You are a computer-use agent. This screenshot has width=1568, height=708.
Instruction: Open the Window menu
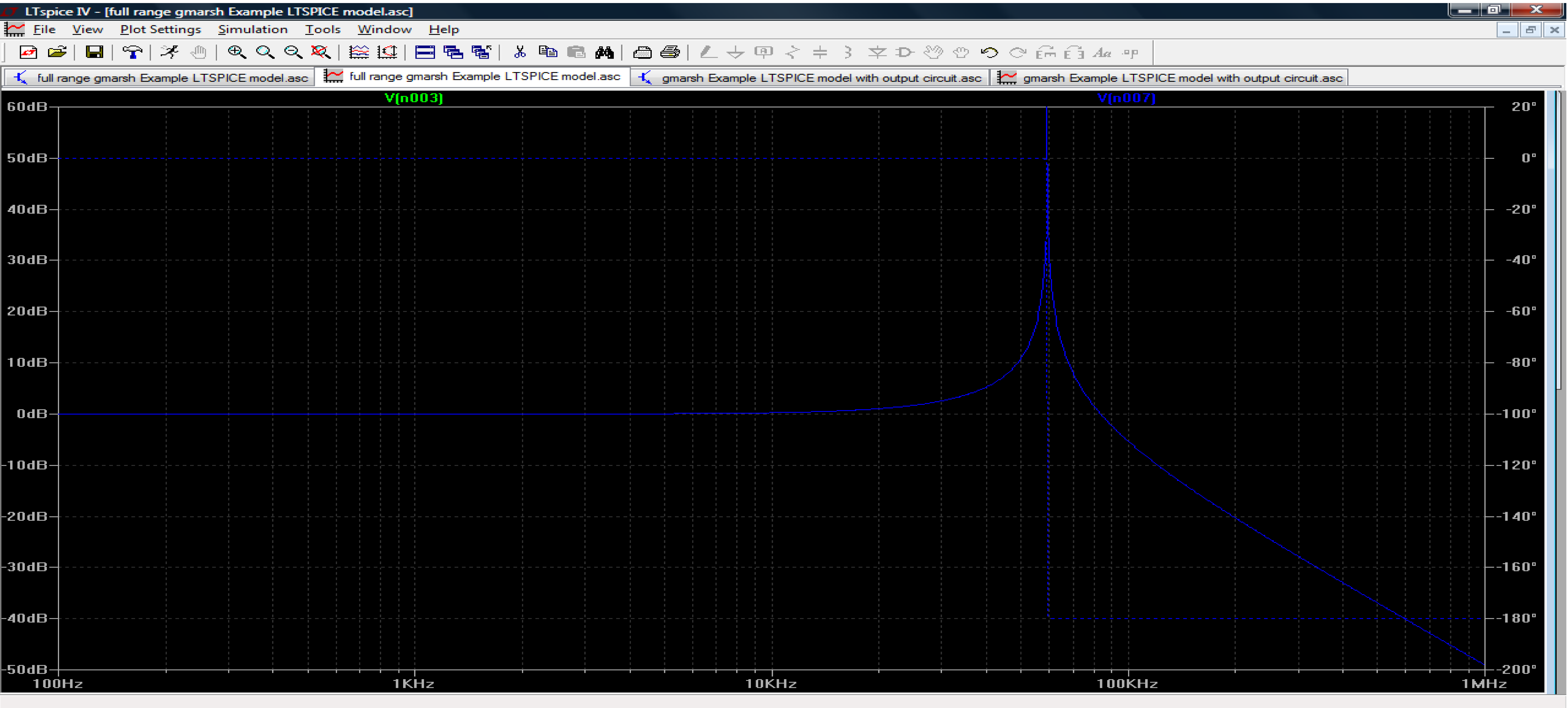(x=385, y=29)
